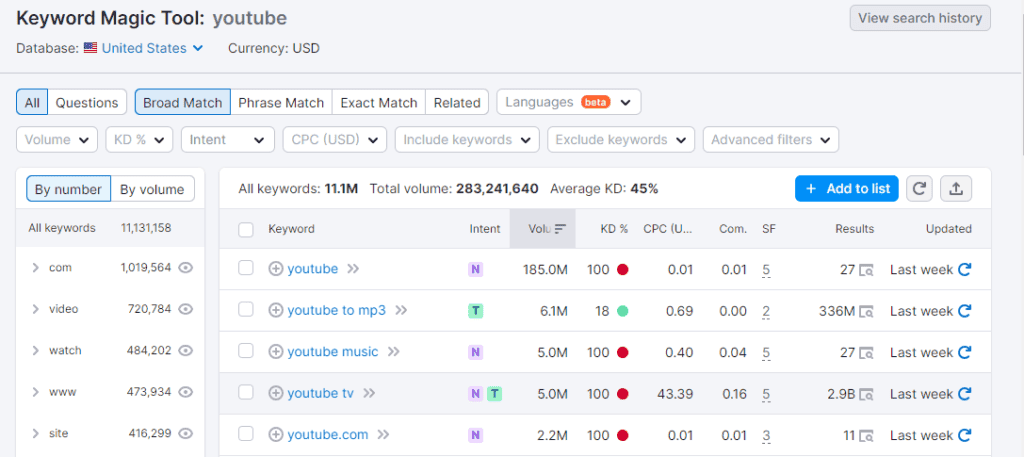Image resolution: width=1024 pixels, height=457 pixels.
Task: Sort groups By volume
Action: [152, 189]
